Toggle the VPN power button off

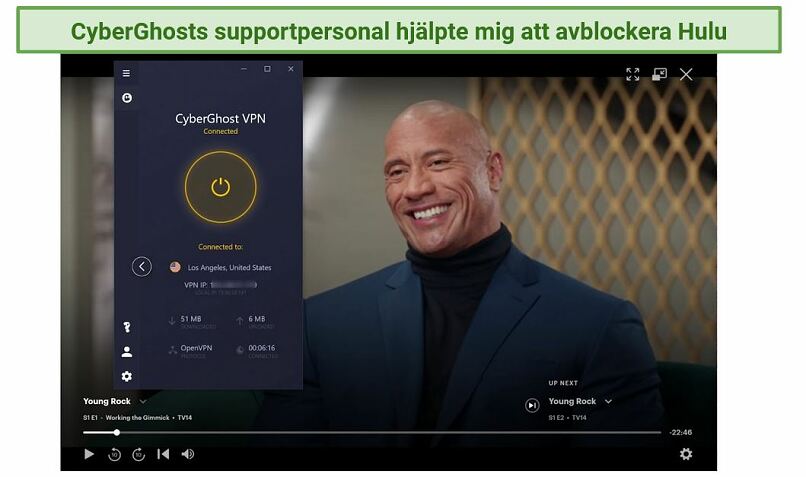tap(221, 187)
